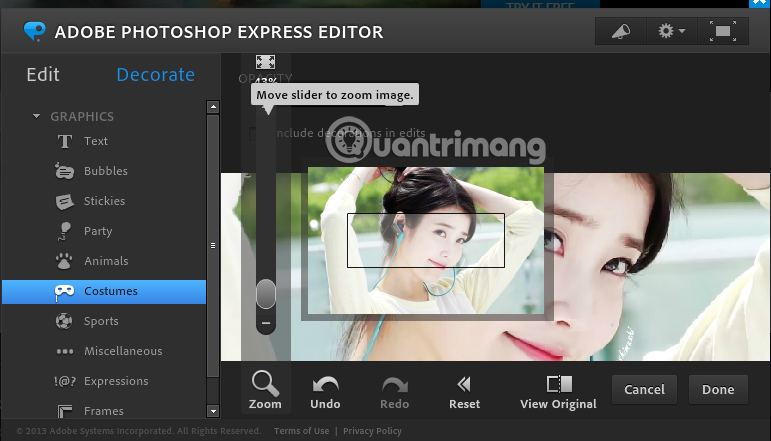Click the navigator viewport rectangle
This screenshot has height=441, width=771.
pos(426,240)
